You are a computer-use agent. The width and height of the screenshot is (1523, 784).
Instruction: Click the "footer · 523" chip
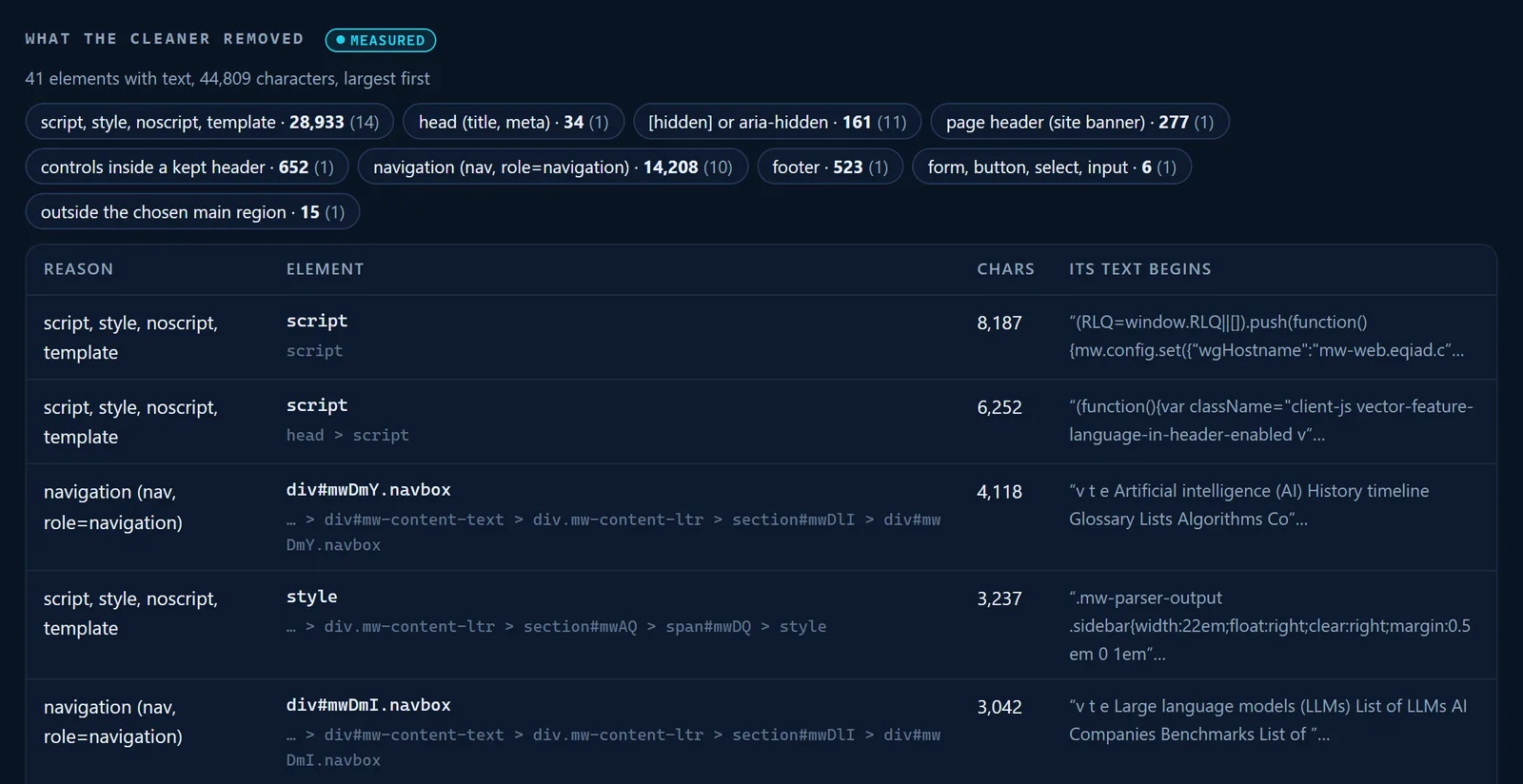[x=830, y=167]
